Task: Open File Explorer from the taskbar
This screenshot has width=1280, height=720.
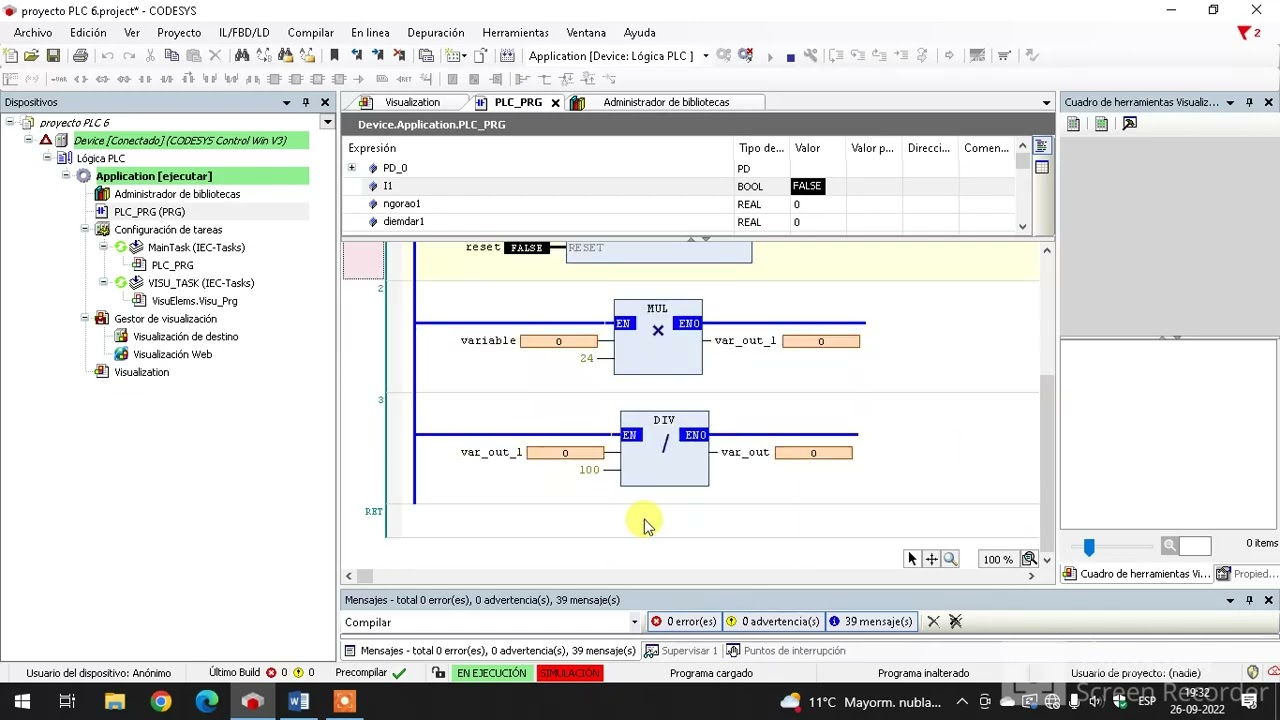Action: (x=114, y=701)
